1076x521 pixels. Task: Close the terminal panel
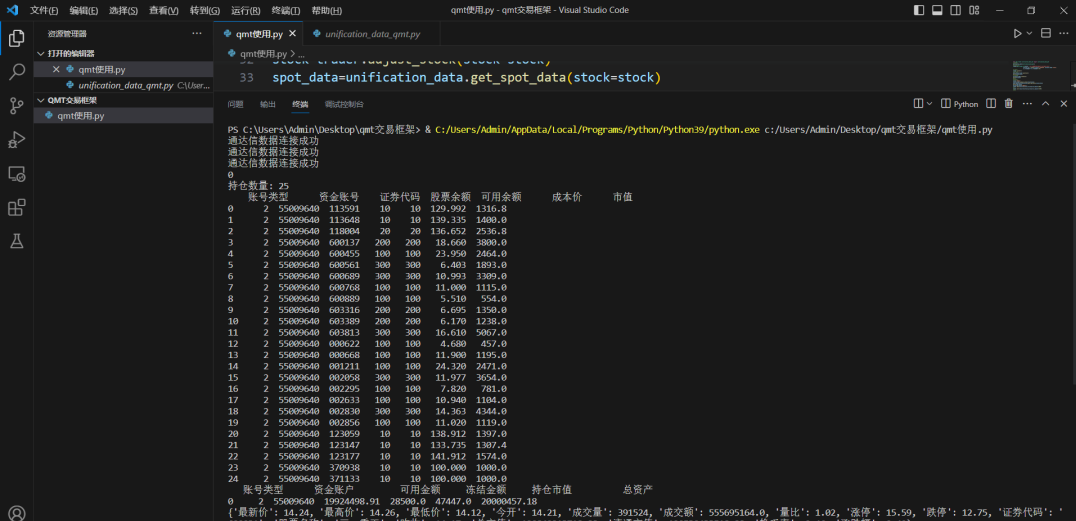pyautogui.click(x=1064, y=104)
